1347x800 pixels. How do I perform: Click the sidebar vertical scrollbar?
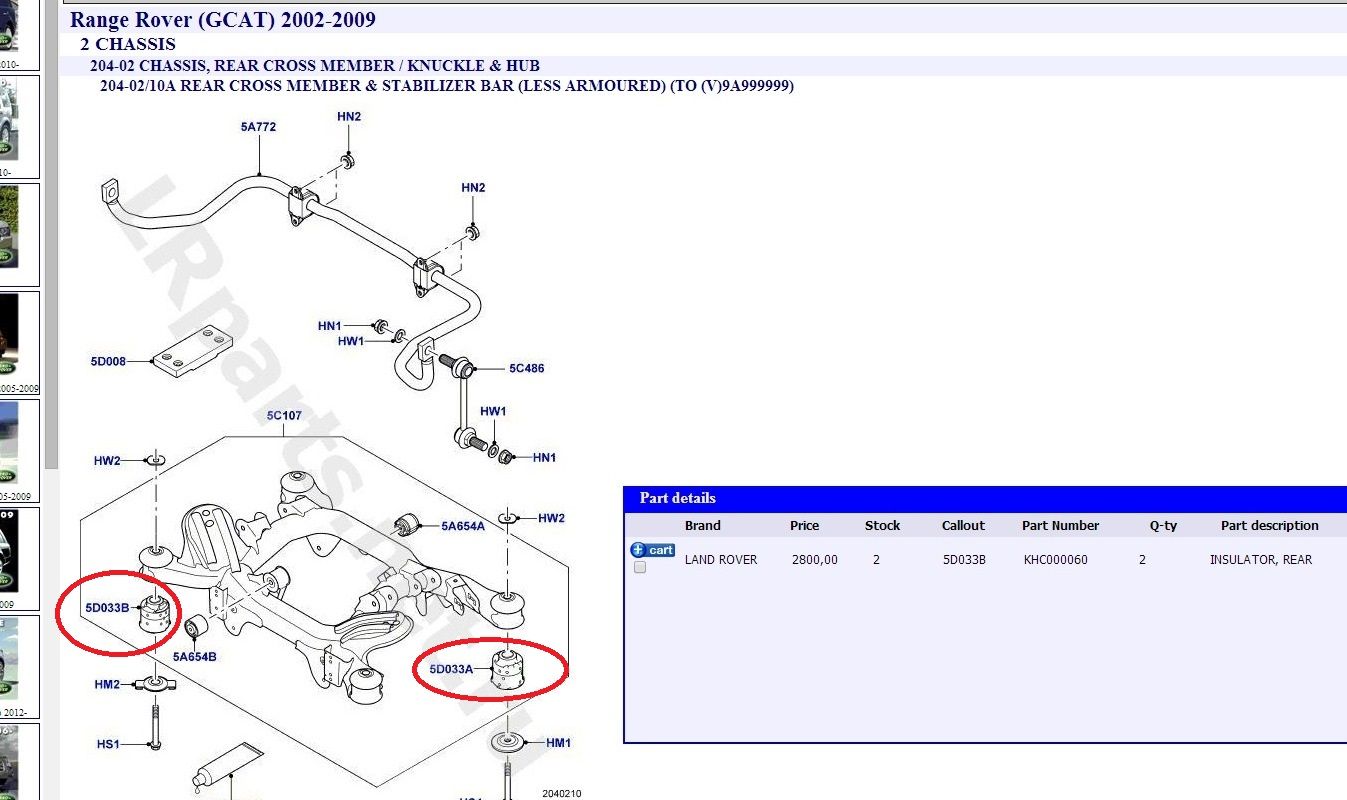click(50, 235)
